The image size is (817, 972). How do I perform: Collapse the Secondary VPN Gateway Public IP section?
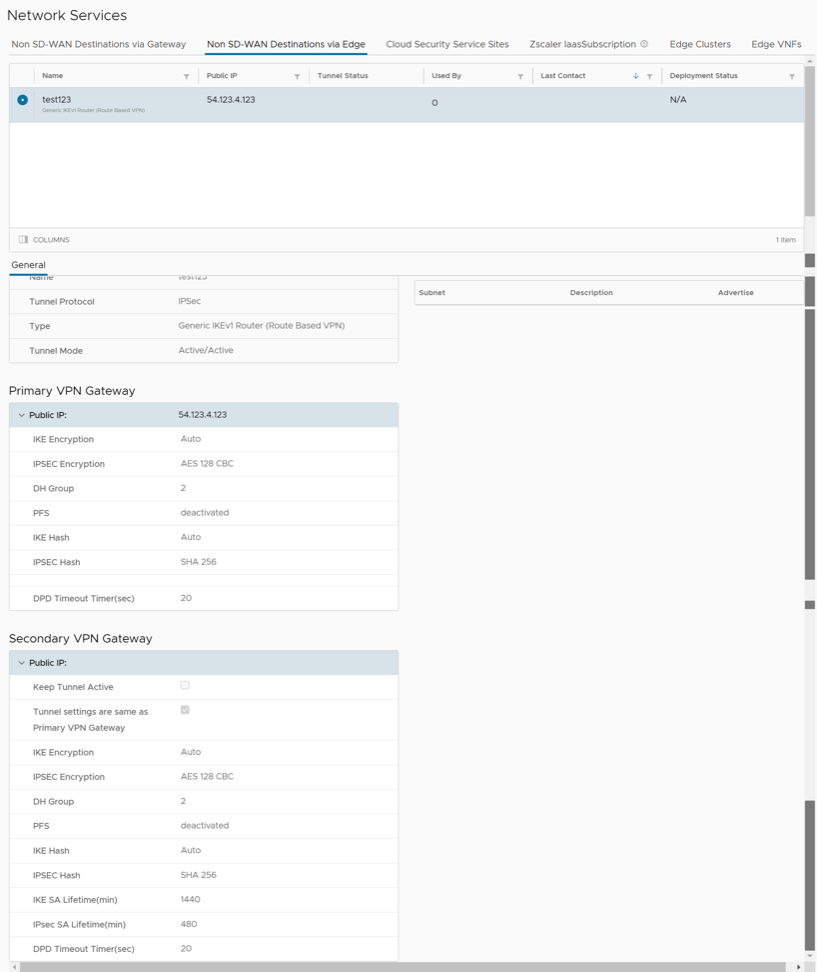tap(21, 662)
